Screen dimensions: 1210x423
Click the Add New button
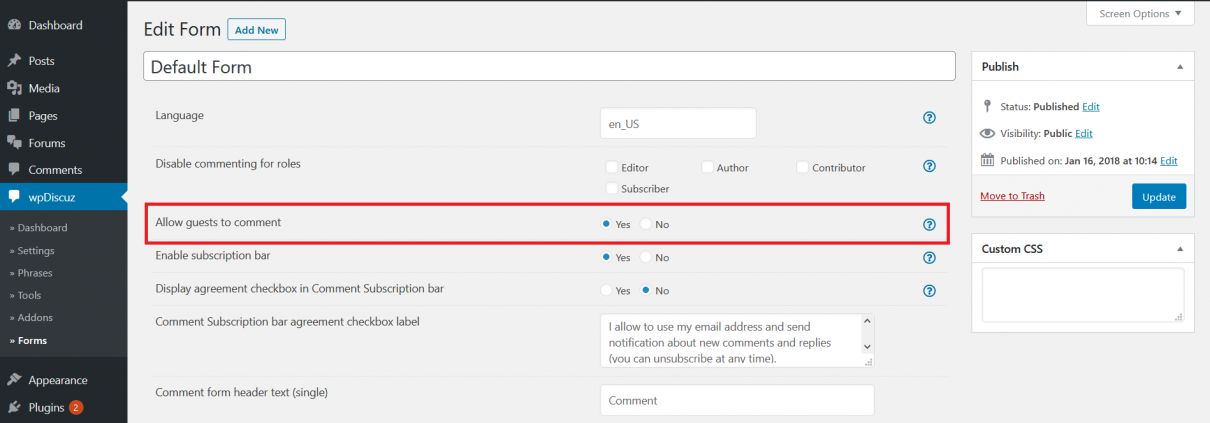coord(257,30)
